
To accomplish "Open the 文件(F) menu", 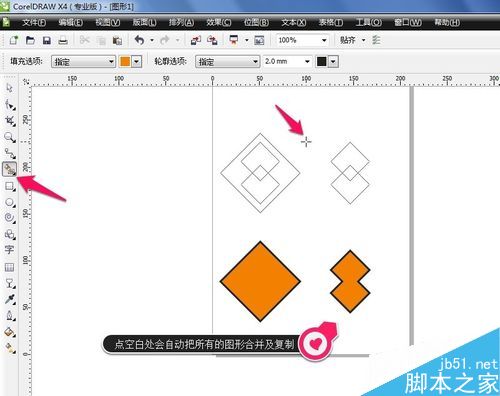I will tap(34, 23).
